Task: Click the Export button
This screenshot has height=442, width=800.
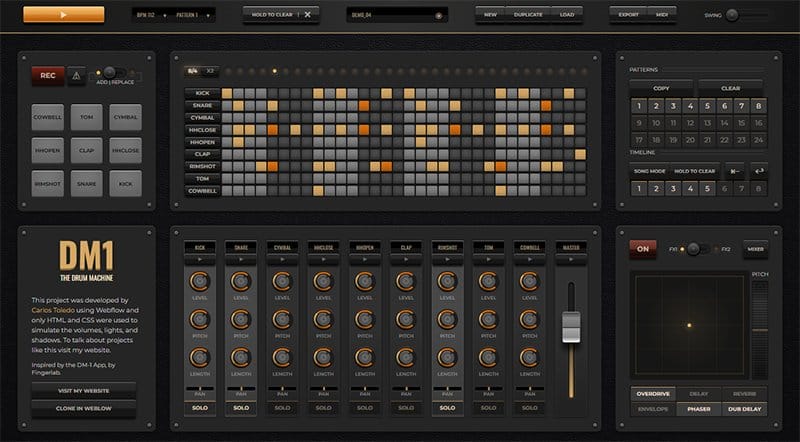Action: (x=629, y=15)
